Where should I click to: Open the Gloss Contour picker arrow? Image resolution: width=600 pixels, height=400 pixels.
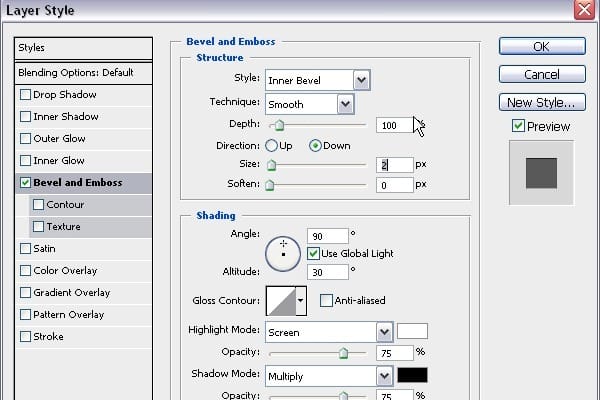pos(301,300)
